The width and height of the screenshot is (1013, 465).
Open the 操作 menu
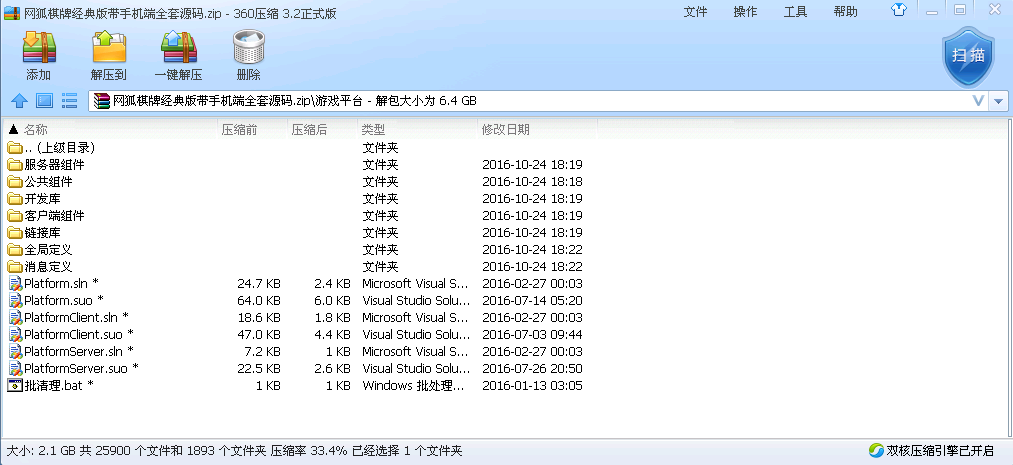pos(745,12)
